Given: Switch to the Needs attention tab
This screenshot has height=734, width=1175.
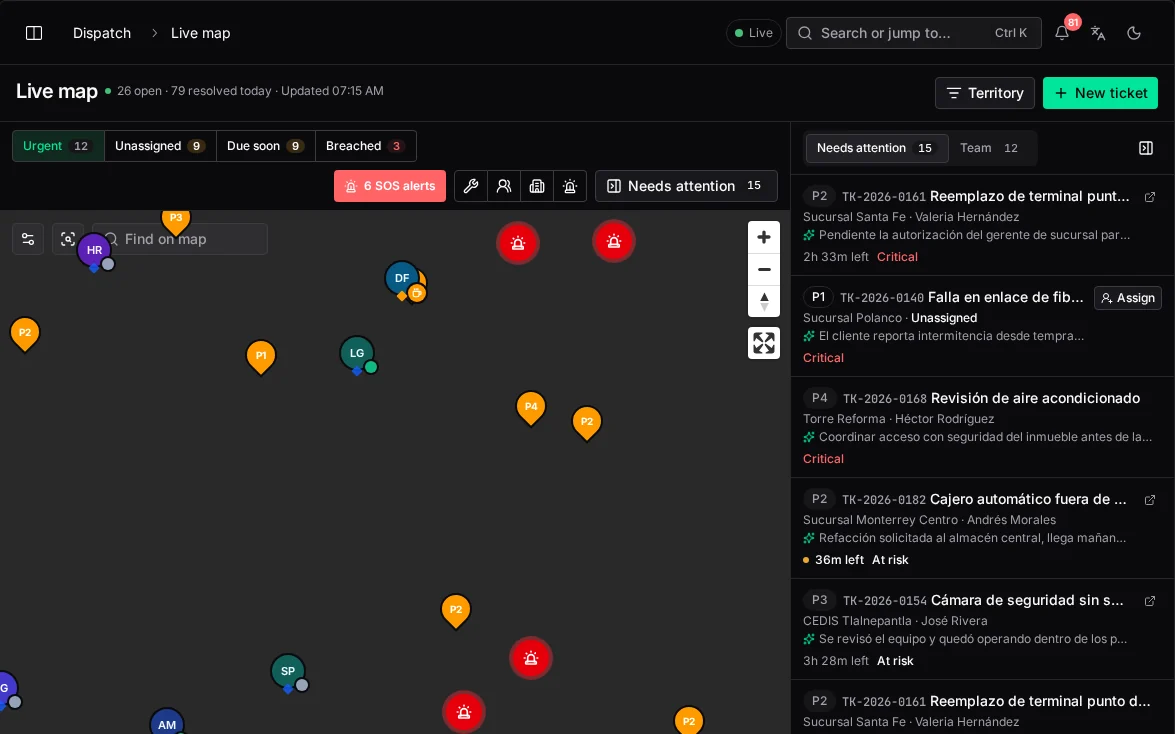Looking at the screenshot, I should (x=876, y=148).
